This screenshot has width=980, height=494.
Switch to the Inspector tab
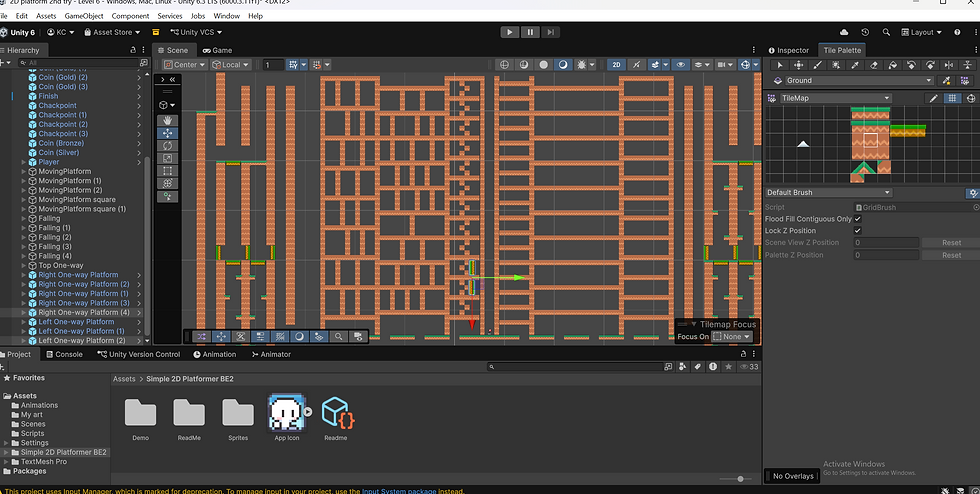(788, 50)
